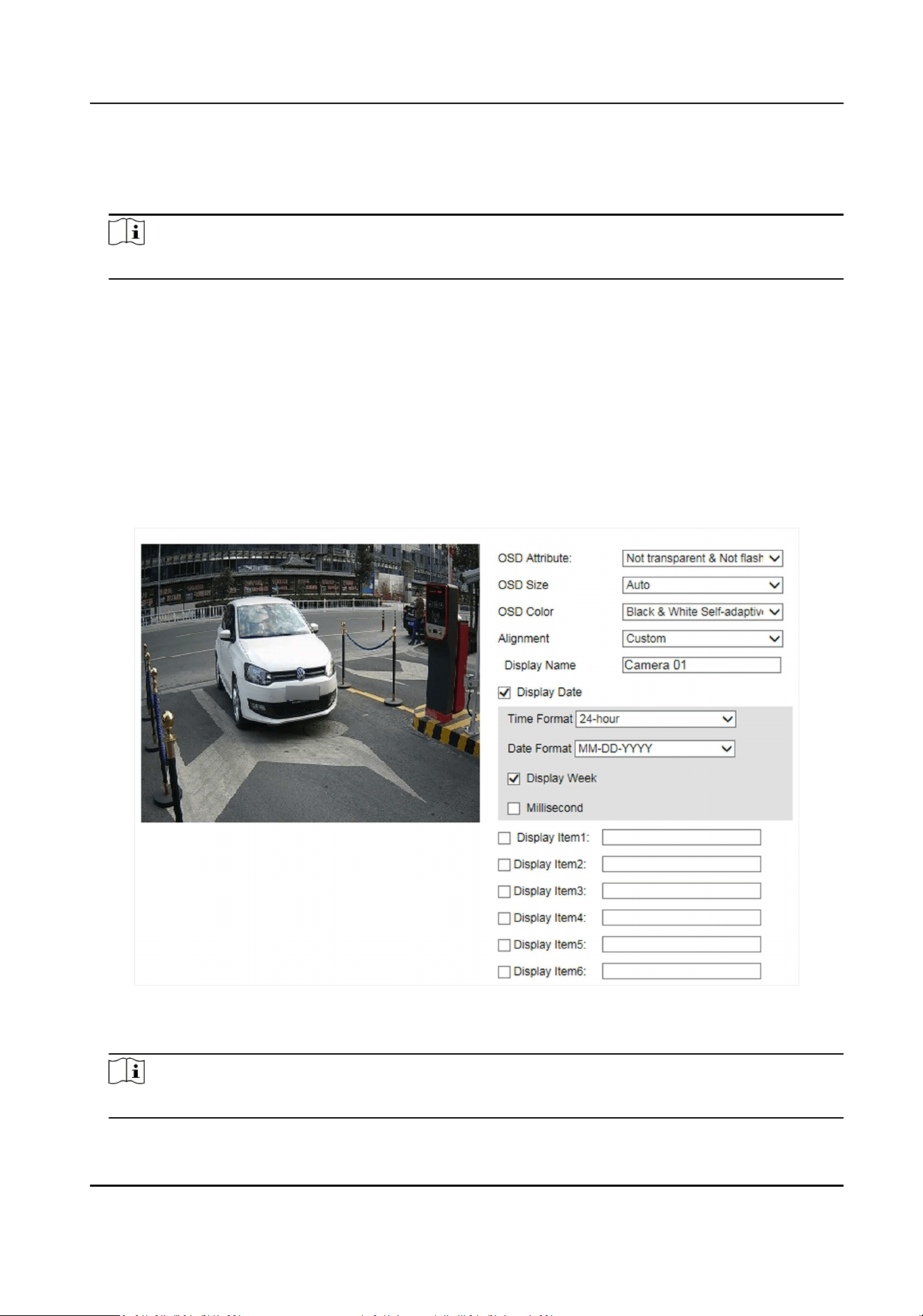923x1316 pixels.
Task: Click the camera preview image of white car
Action: click(x=310, y=683)
